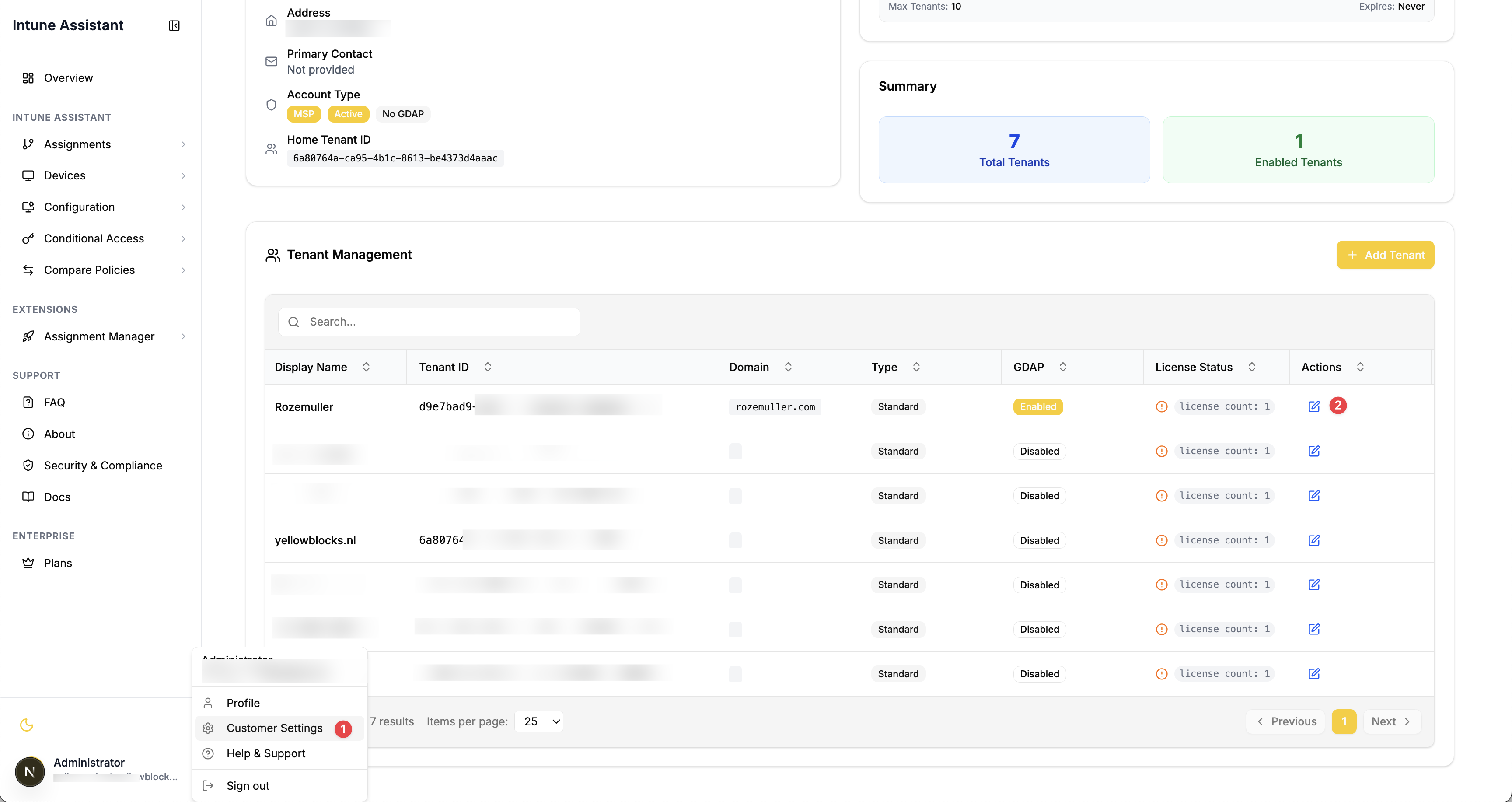The image size is (1512, 802).
Task: Select Profile in the account menu
Action: pyautogui.click(x=242, y=702)
